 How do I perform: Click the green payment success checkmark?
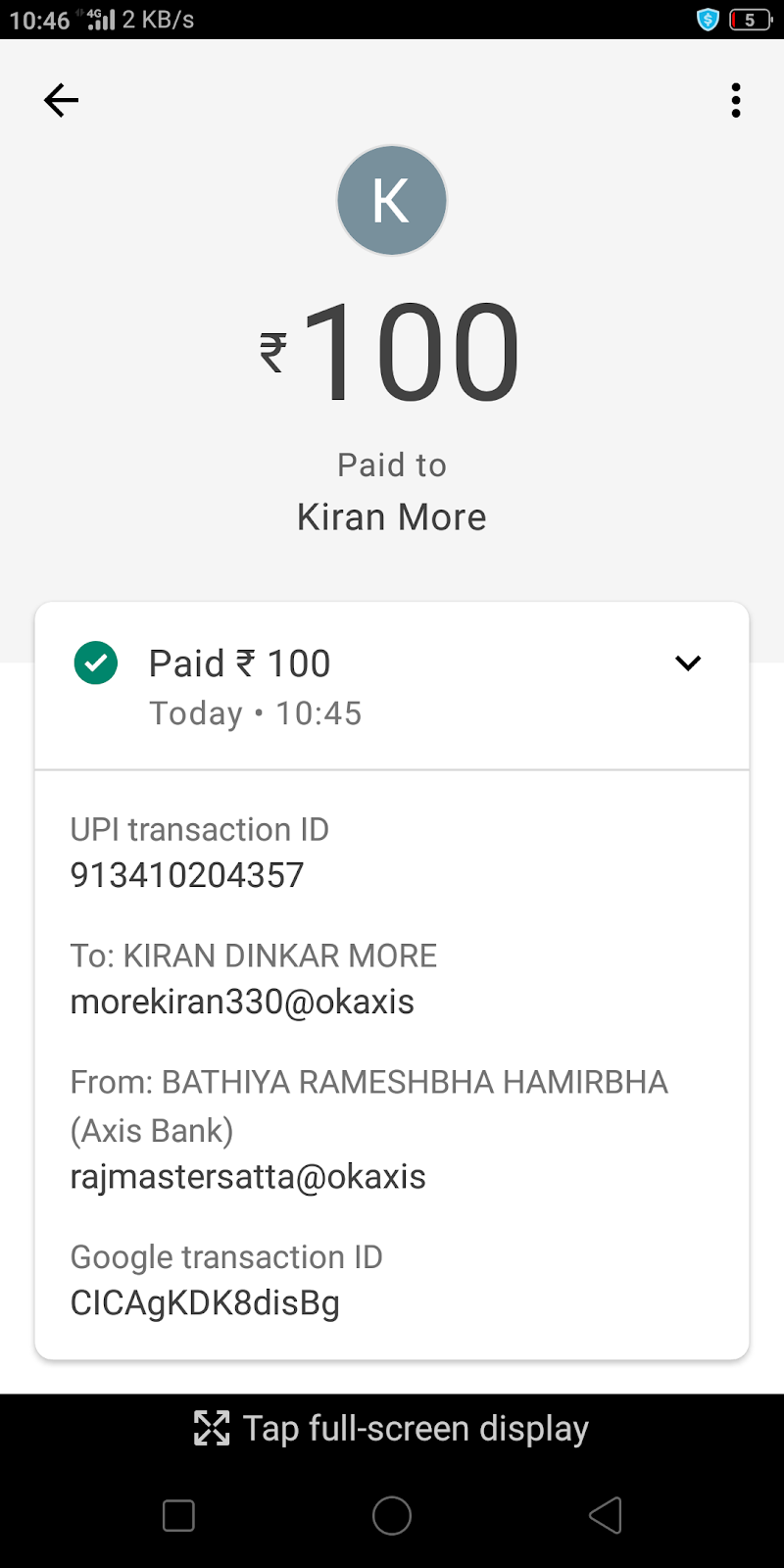pyautogui.click(x=96, y=663)
